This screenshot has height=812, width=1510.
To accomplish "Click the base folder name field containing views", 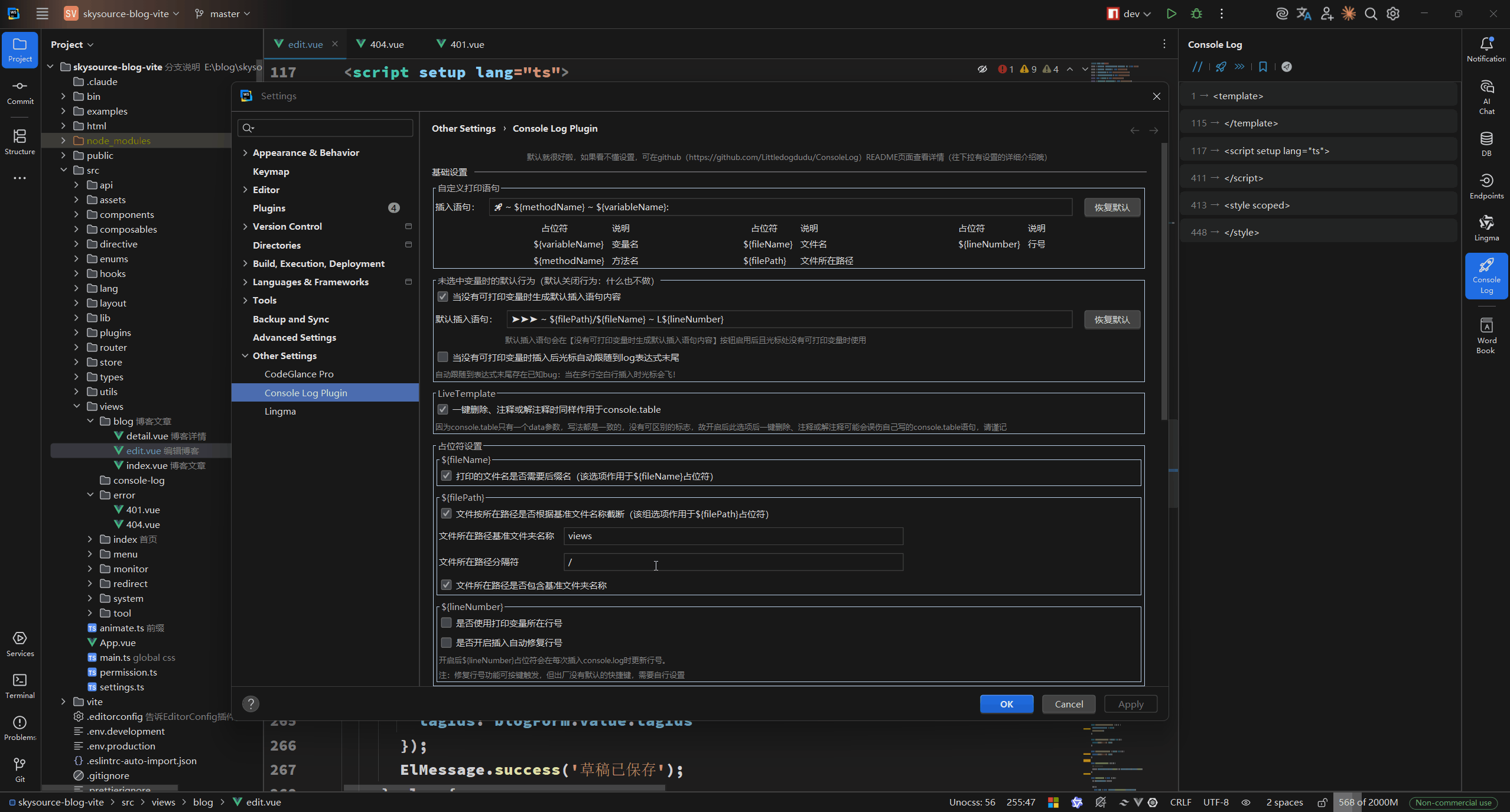I will click(x=733, y=536).
